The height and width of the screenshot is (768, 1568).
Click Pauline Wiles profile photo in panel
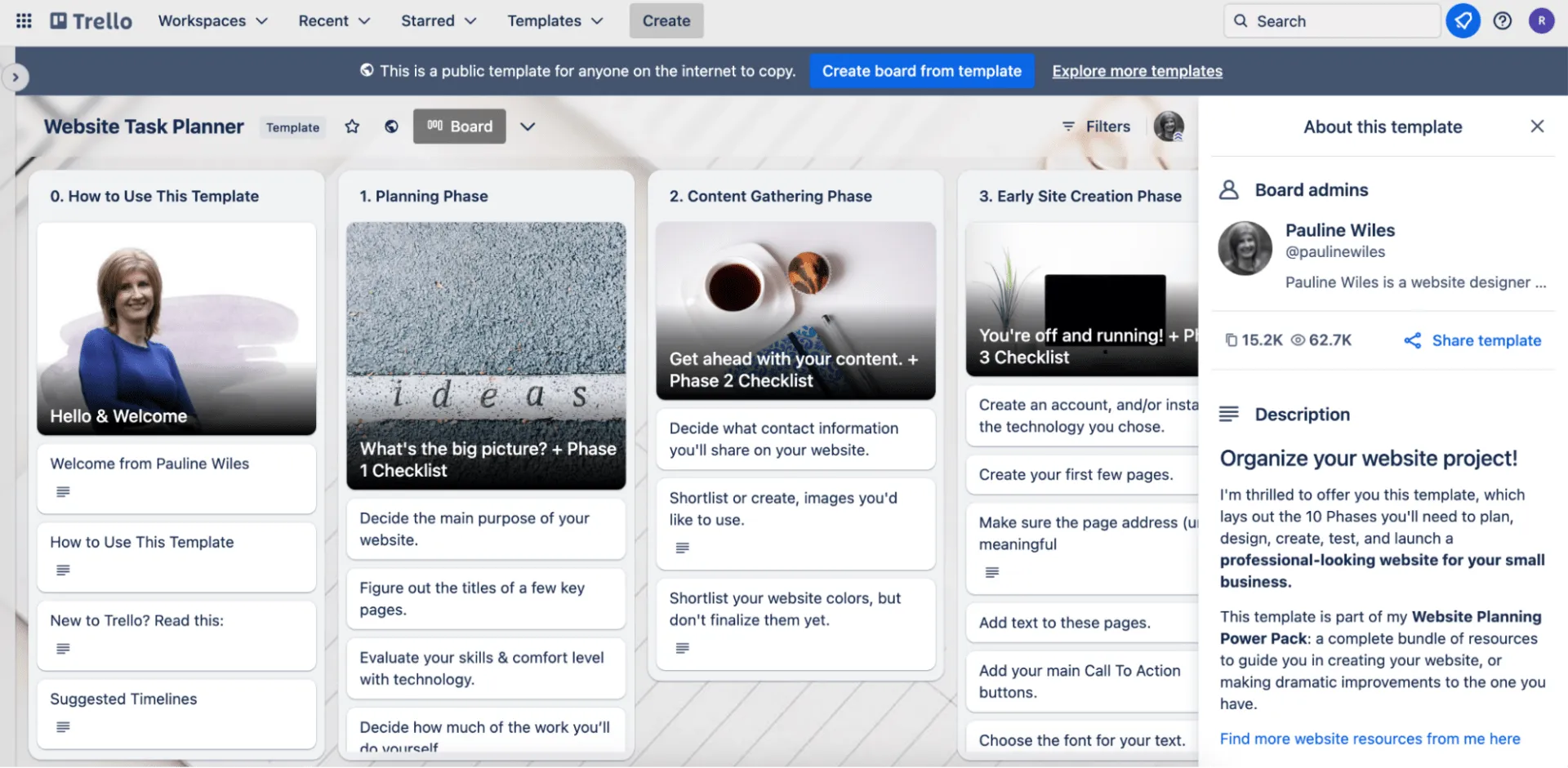coord(1245,248)
